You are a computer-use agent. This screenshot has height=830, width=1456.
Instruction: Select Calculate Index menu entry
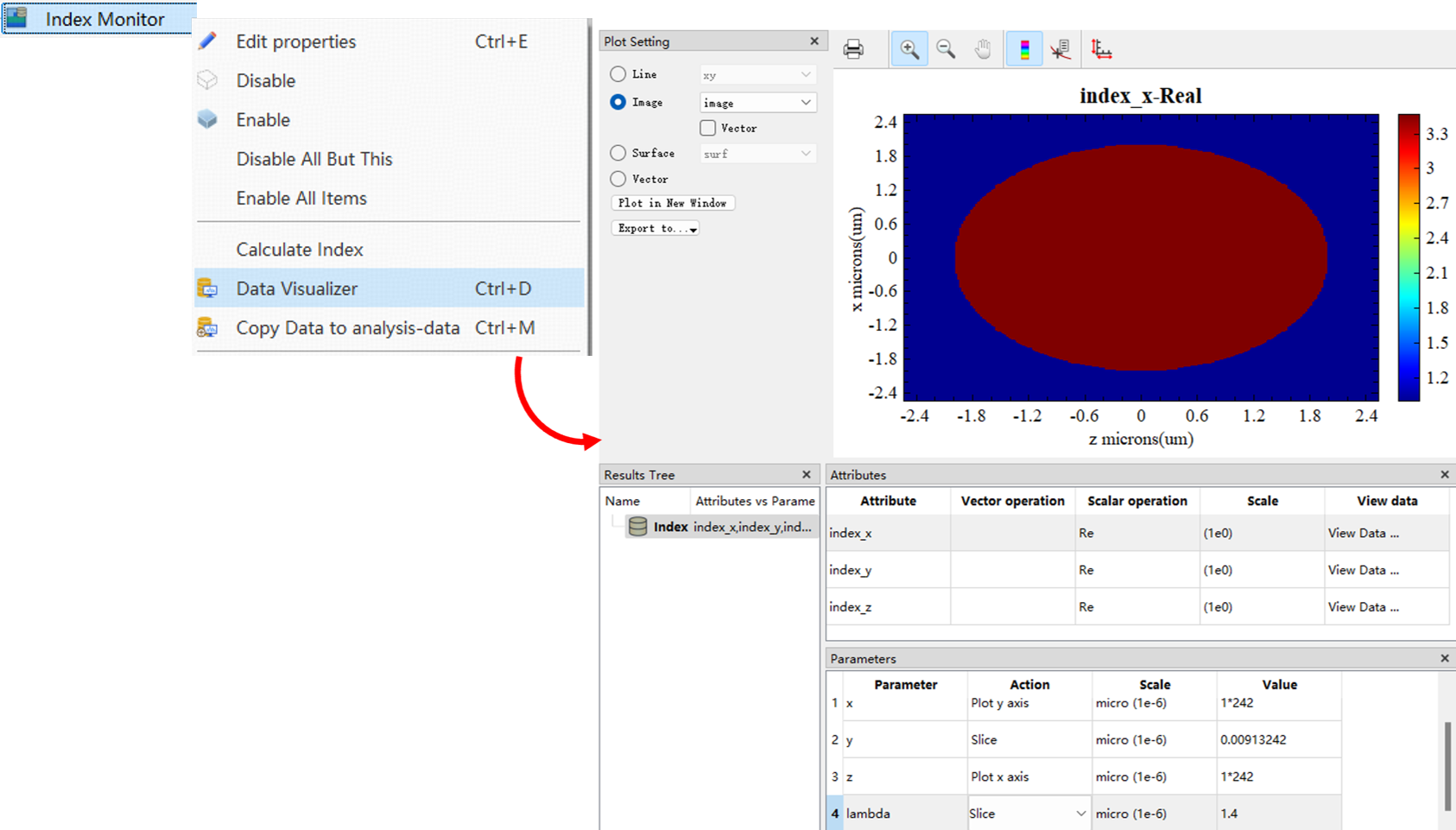(300, 250)
